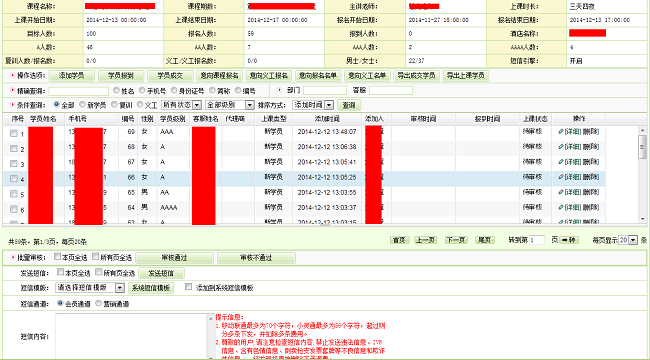Open the 详细 pencil icon for row 3
The width and height of the screenshot is (650, 360).
561,162
